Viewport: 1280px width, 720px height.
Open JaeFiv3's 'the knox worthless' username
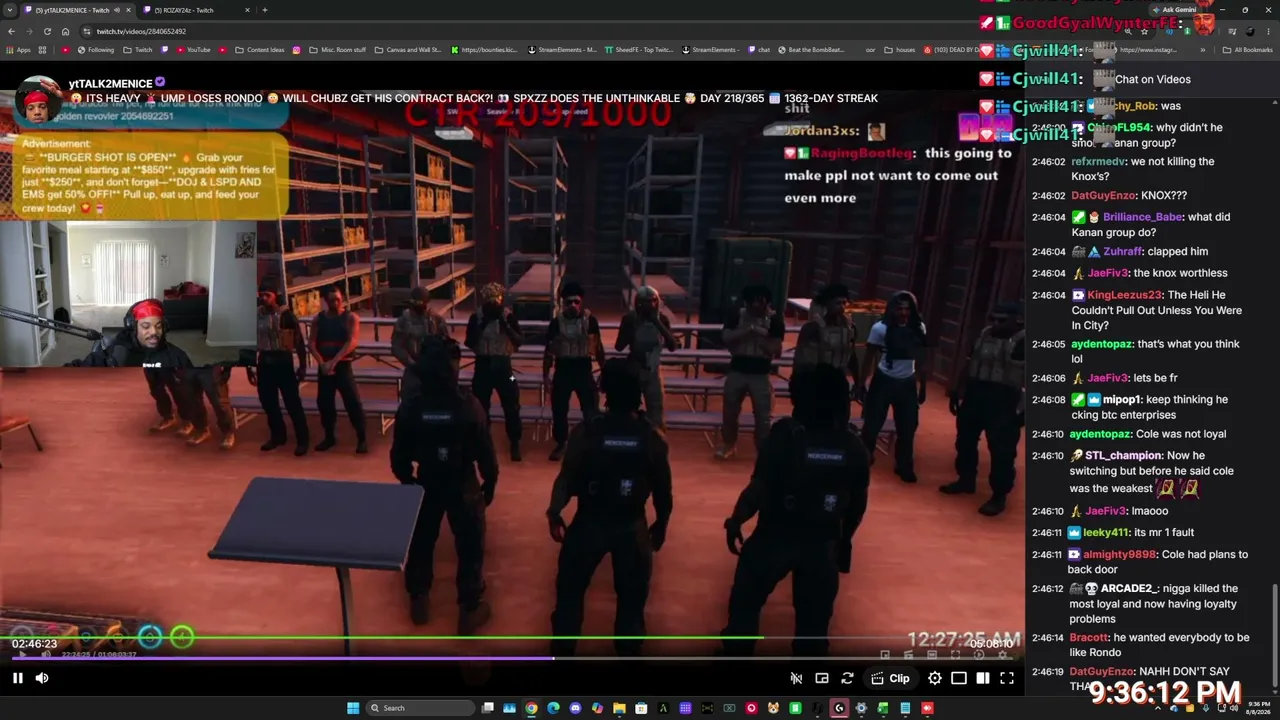coord(1108,273)
